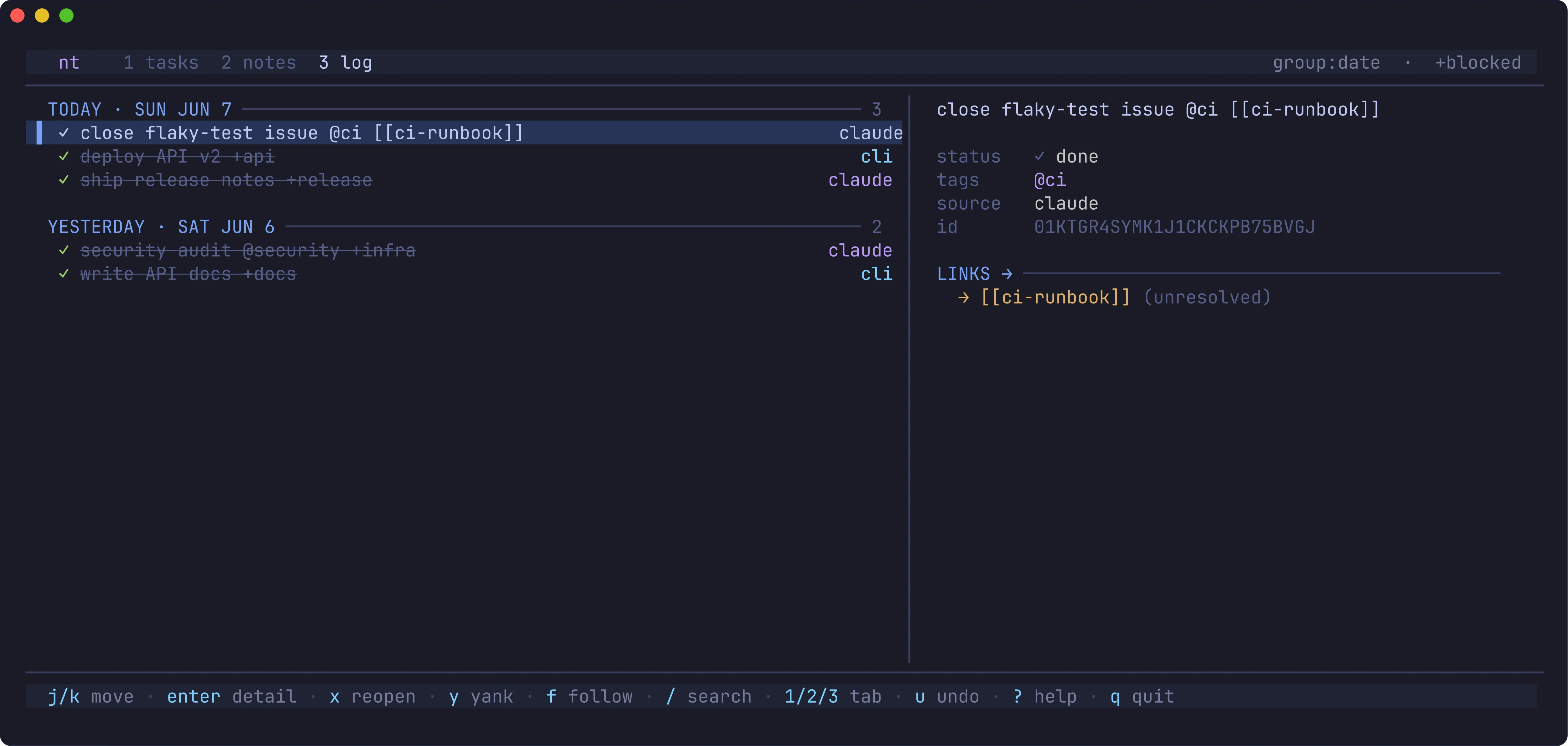The image size is (1568, 746).
Task: Click the ? help shortcut in footer
Action: point(1044,696)
